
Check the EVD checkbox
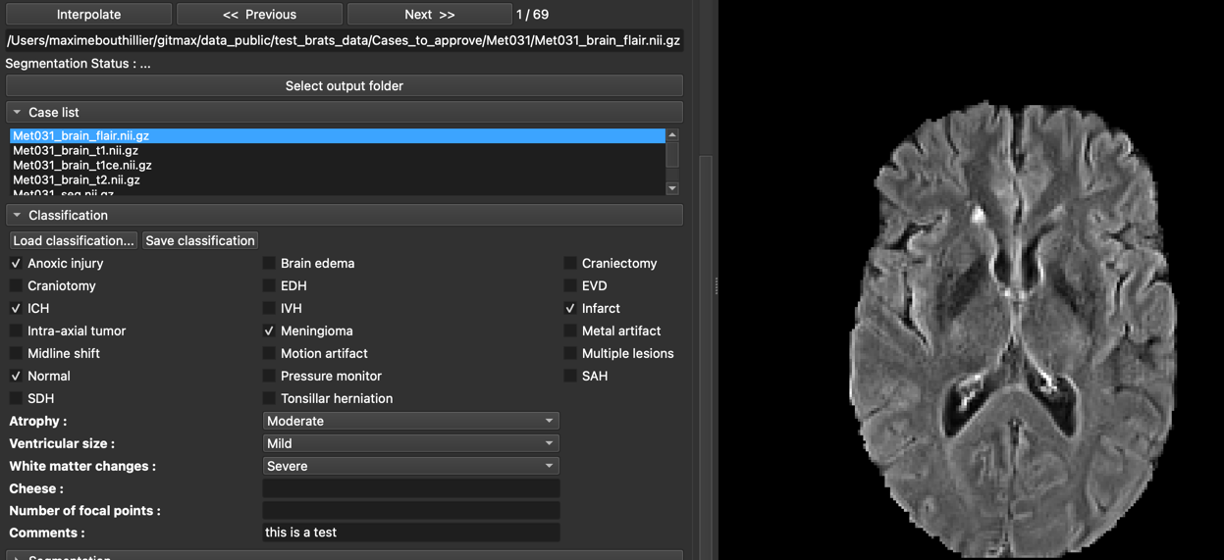click(570, 286)
